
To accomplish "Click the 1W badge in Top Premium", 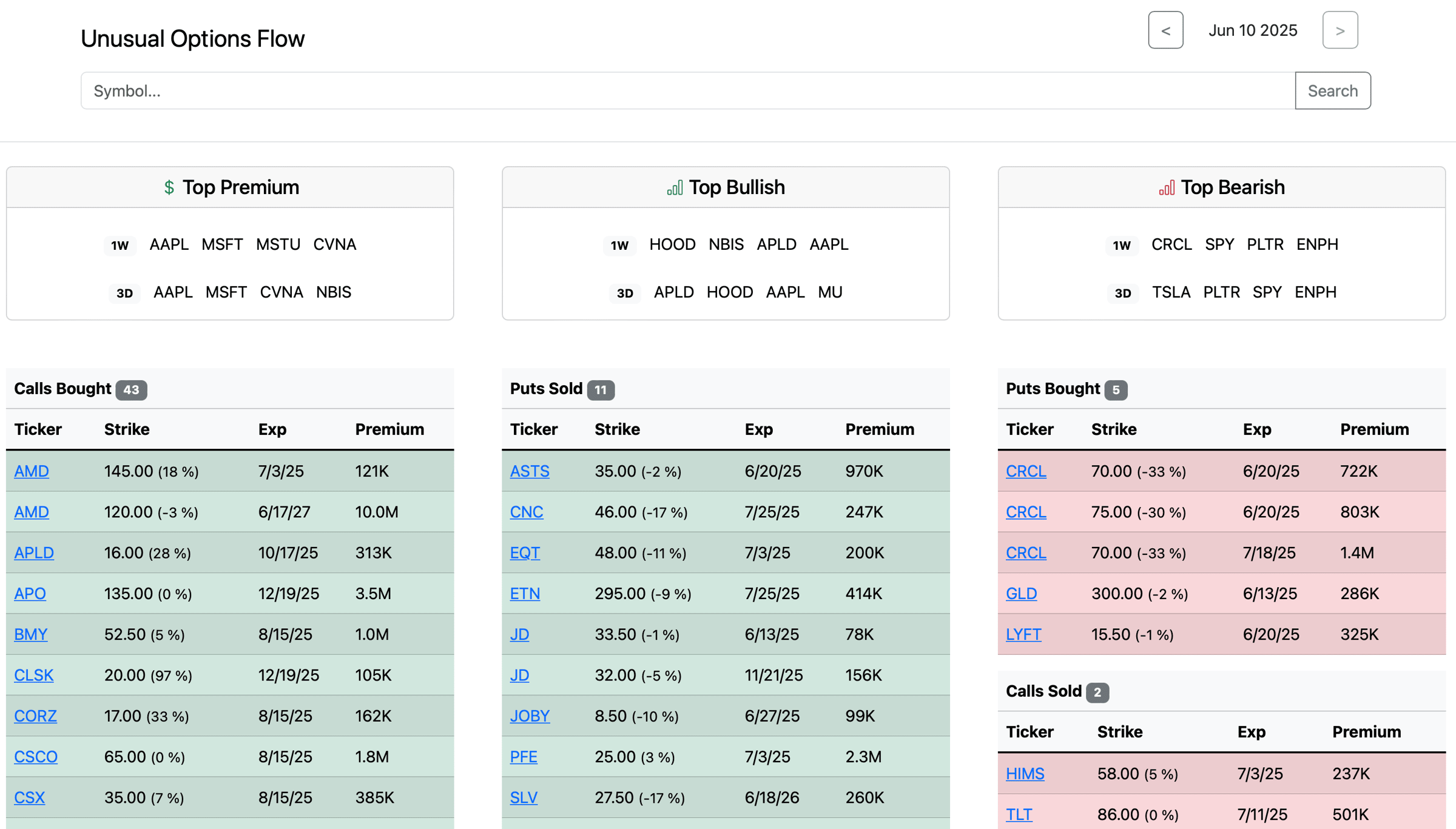I will point(120,245).
